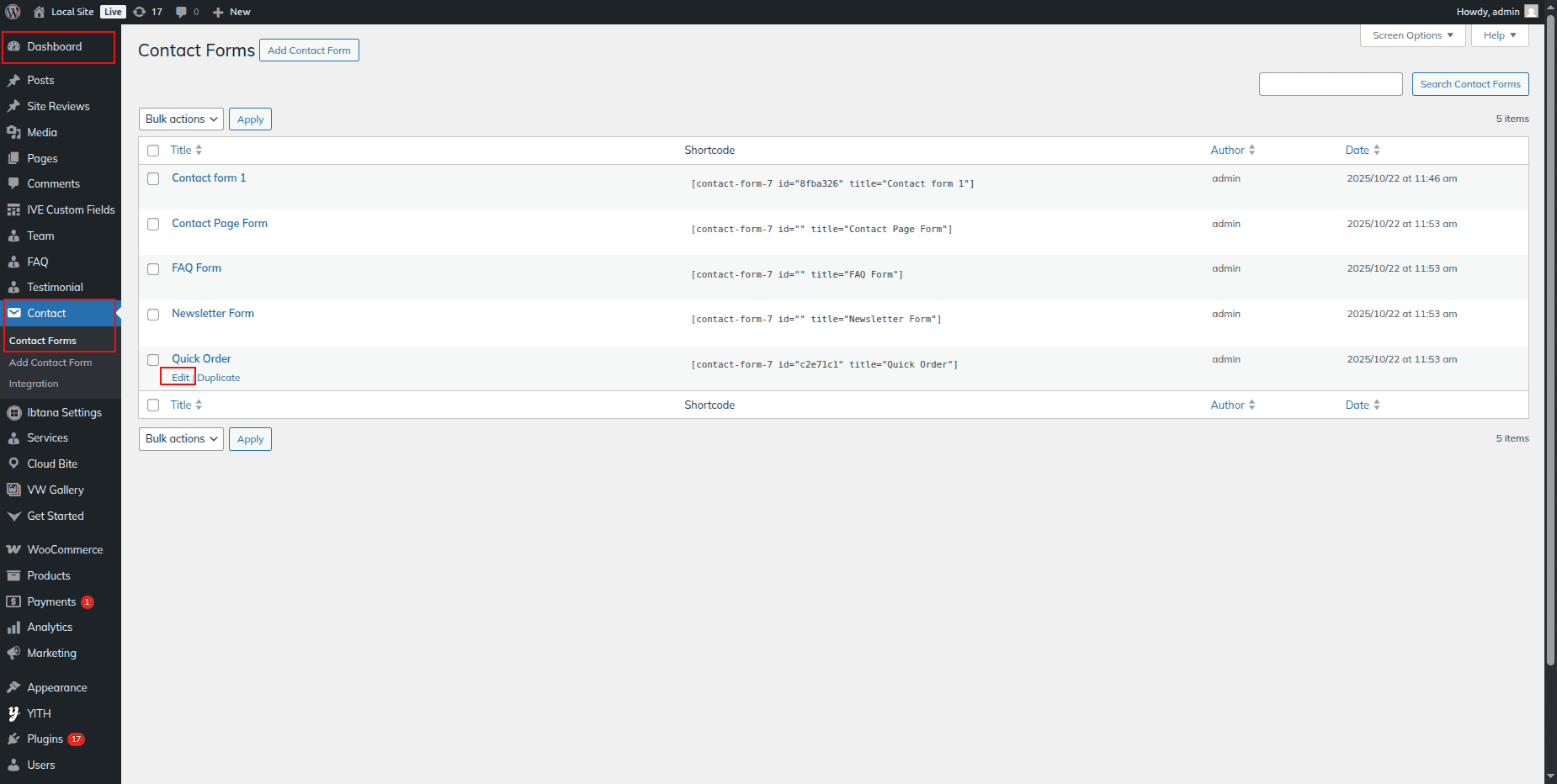
Task: Click Edit link under Quick Order
Action: 180,378
